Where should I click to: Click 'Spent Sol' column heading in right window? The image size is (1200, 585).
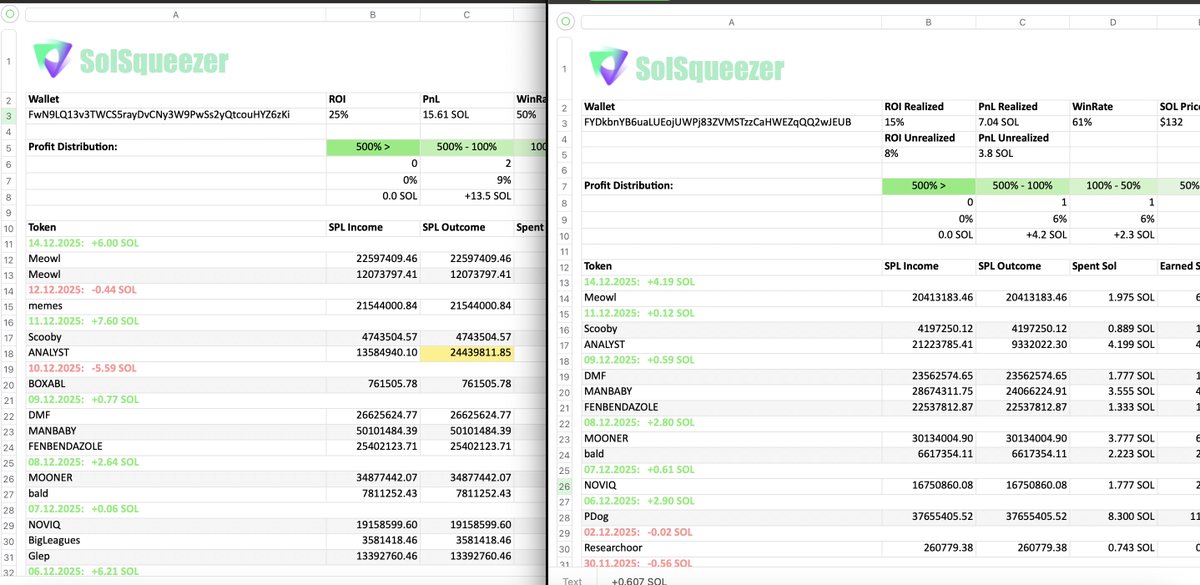coord(1096,266)
